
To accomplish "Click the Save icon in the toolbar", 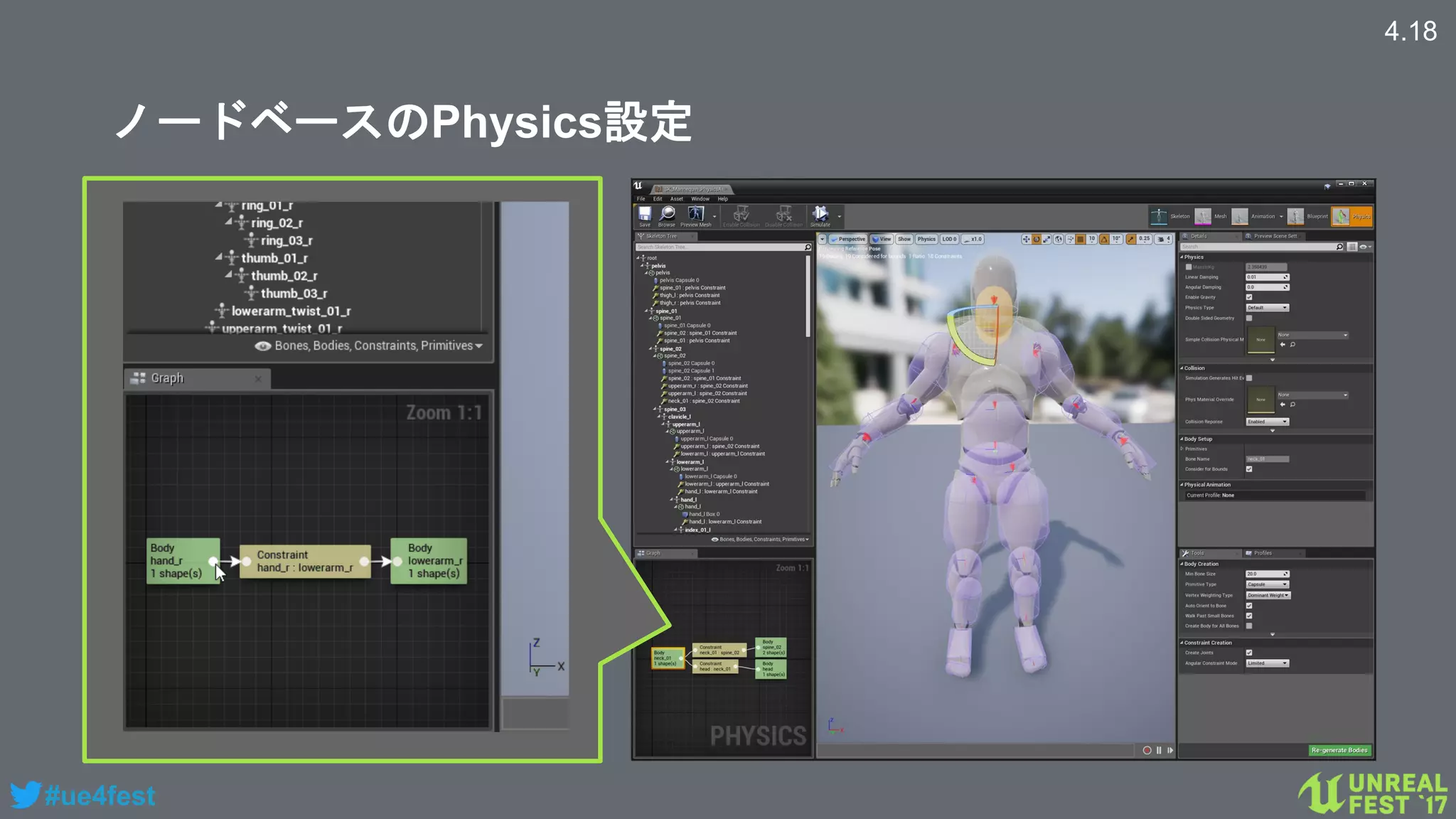I will click(644, 213).
